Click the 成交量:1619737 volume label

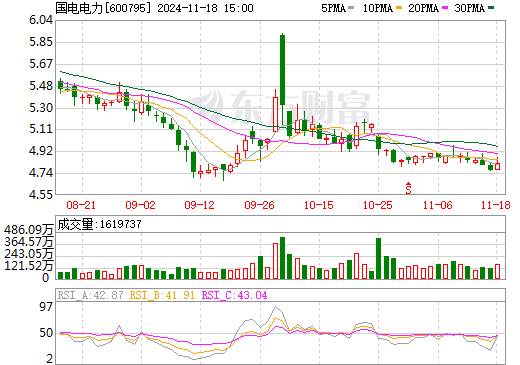tap(99, 224)
